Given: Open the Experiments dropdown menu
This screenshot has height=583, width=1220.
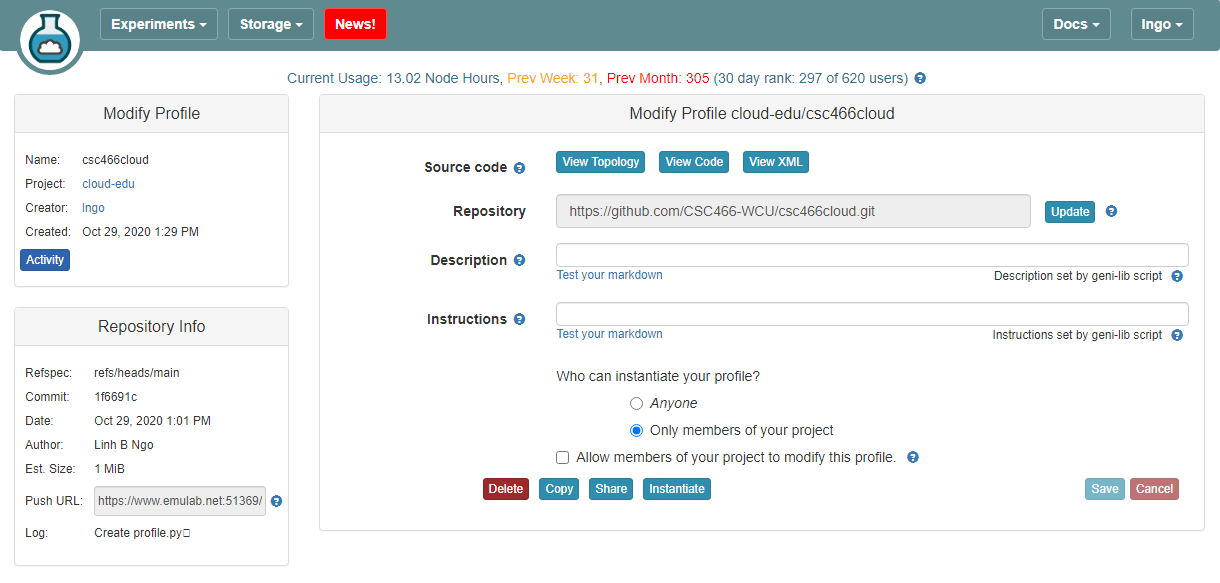Looking at the screenshot, I should point(159,24).
